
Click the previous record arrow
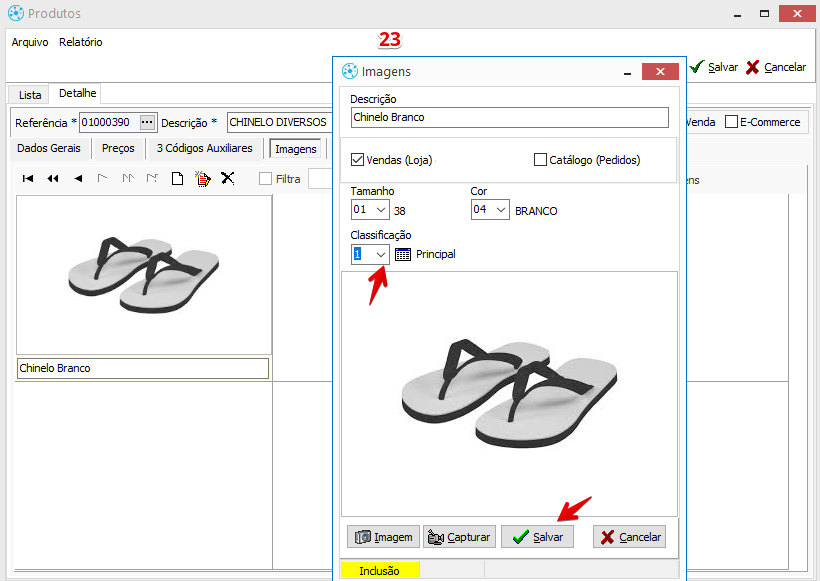tap(78, 179)
